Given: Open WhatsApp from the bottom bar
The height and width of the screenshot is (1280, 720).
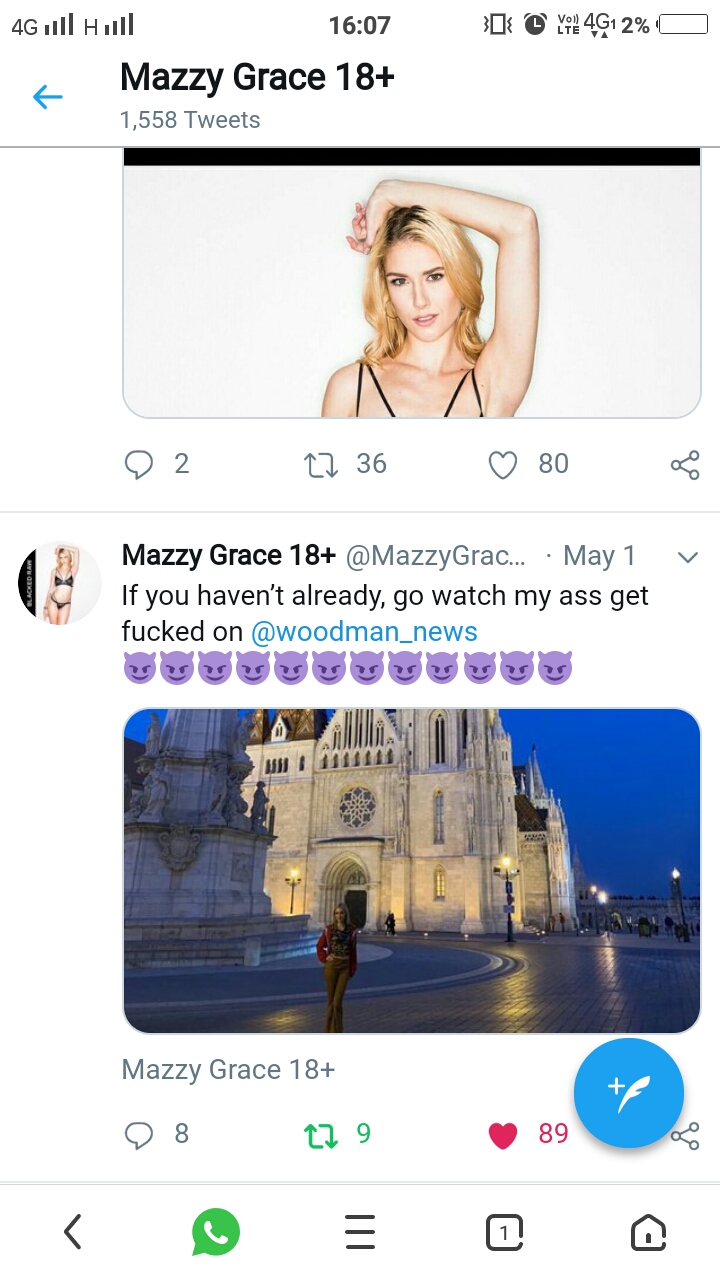Looking at the screenshot, I should click(216, 1232).
